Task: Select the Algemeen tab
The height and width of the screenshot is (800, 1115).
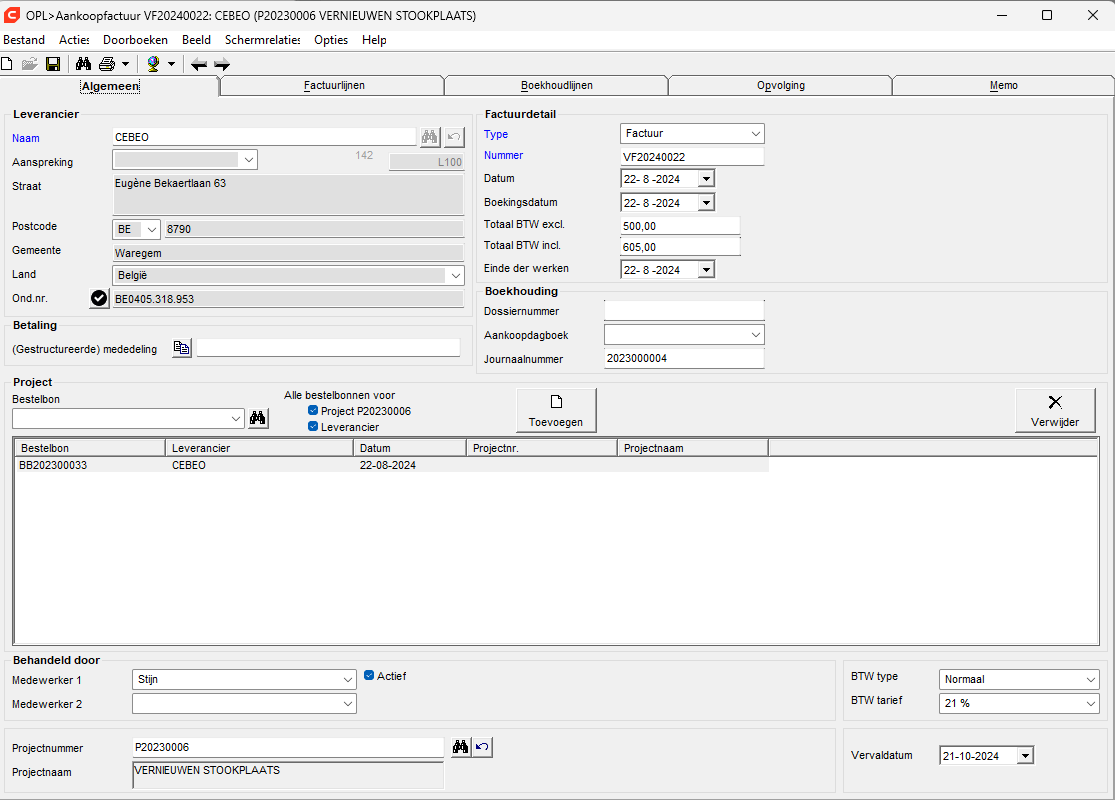Action: tap(110, 86)
